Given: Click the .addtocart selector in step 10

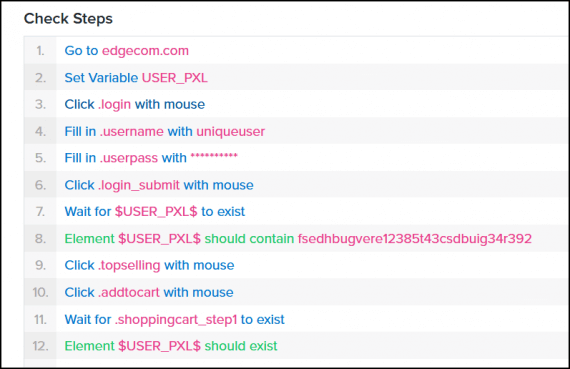Looking at the screenshot, I should click(x=128, y=292).
